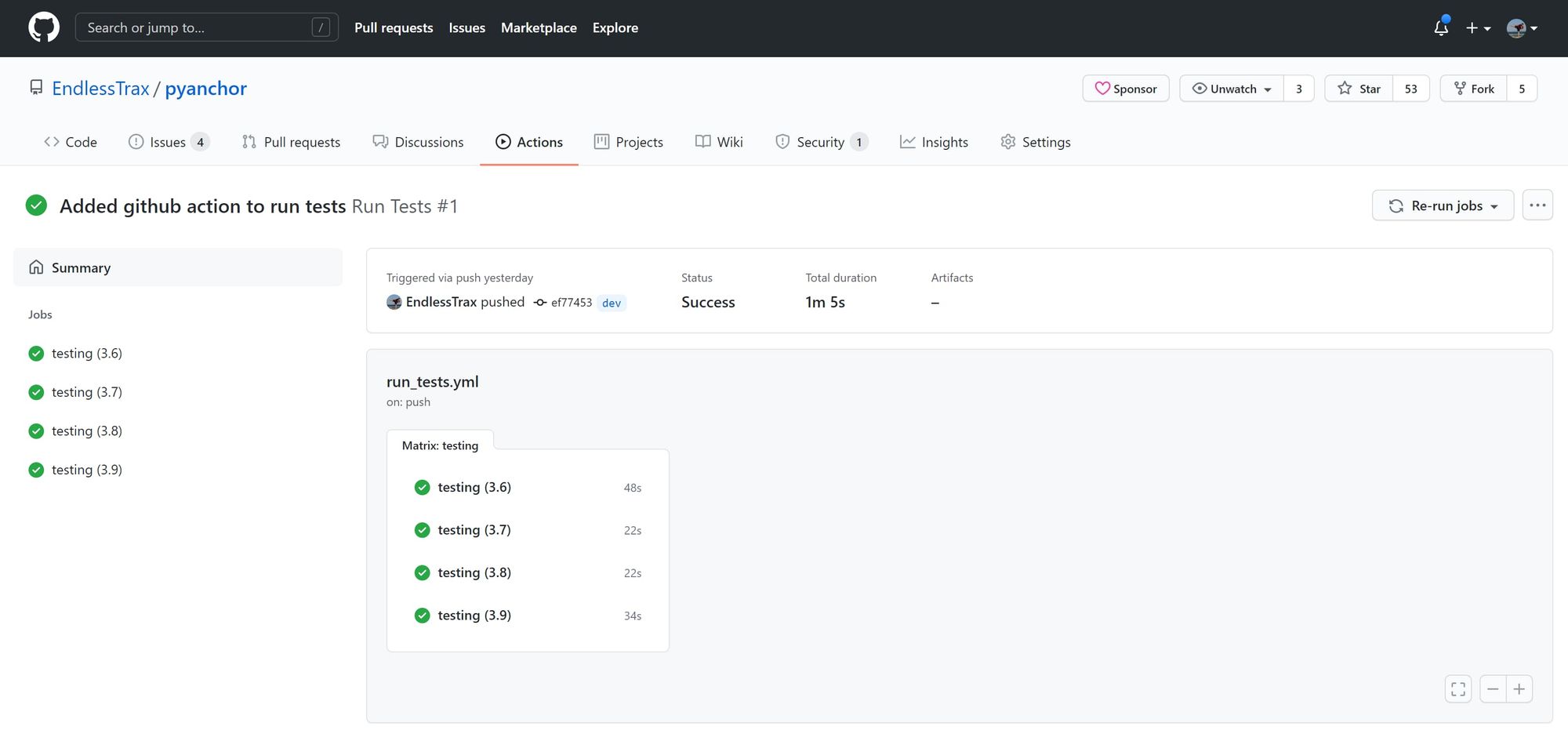Switch to the Code tab
The image size is (1568, 734).
pos(70,142)
